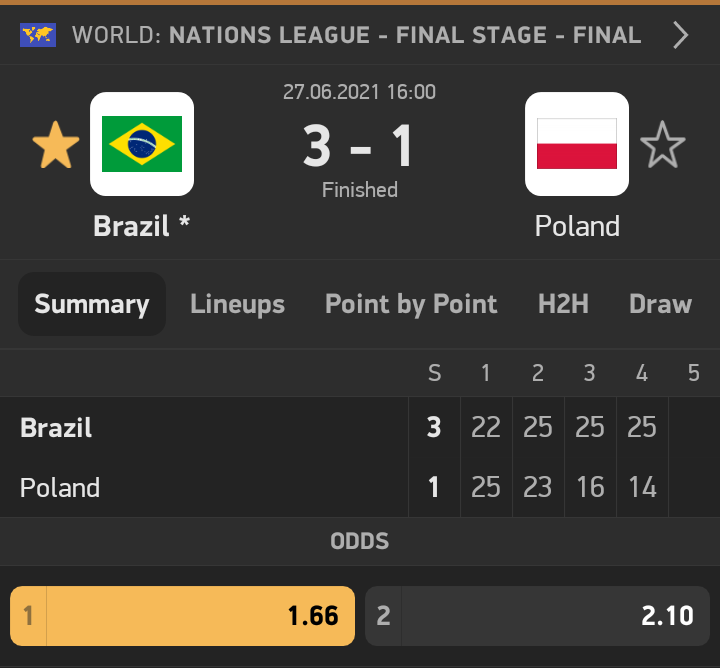The width and height of the screenshot is (720, 668).
Task: Click the world map league icon
Action: coord(38,35)
